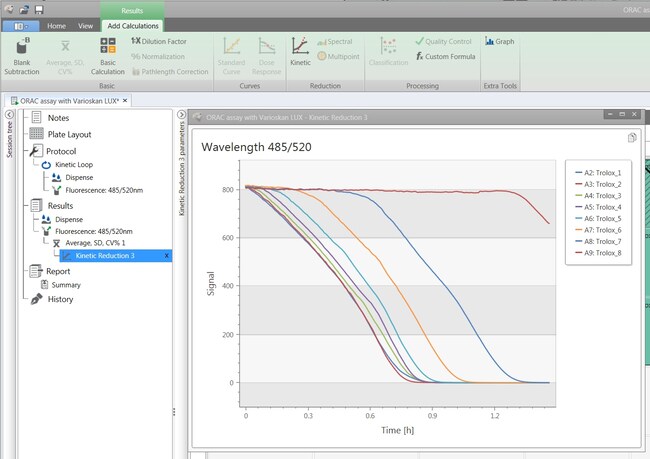Click legend entry A9: Trolox_8

tap(598, 253)
